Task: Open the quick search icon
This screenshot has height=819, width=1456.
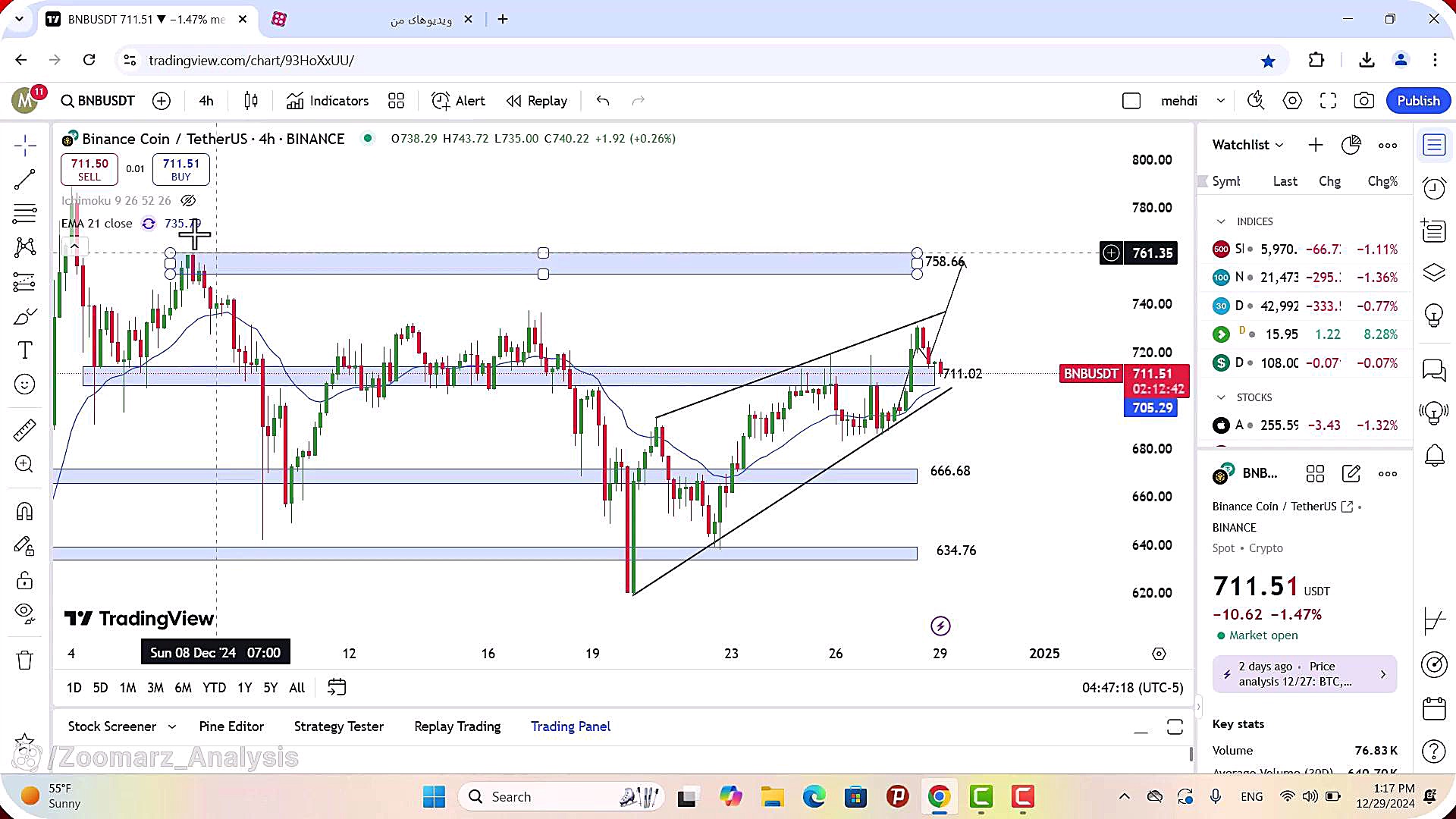Action: (1256, 101)
